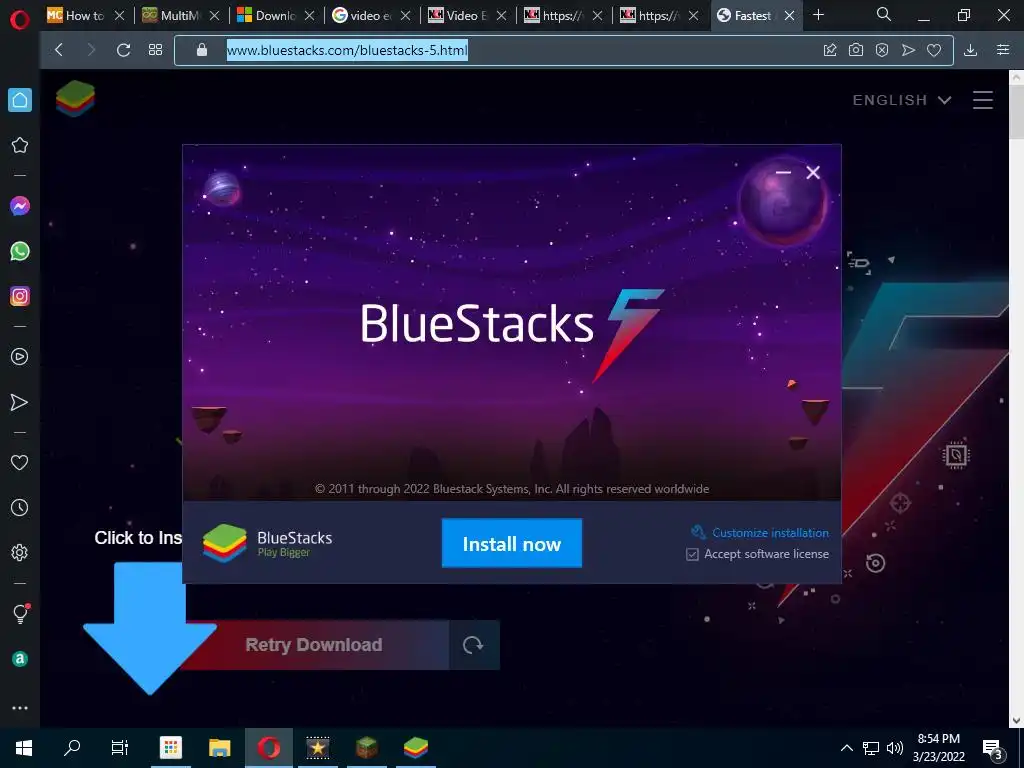Open a new tab with plus button
This screenshot has height=768, width=1024.
(818, 15)
